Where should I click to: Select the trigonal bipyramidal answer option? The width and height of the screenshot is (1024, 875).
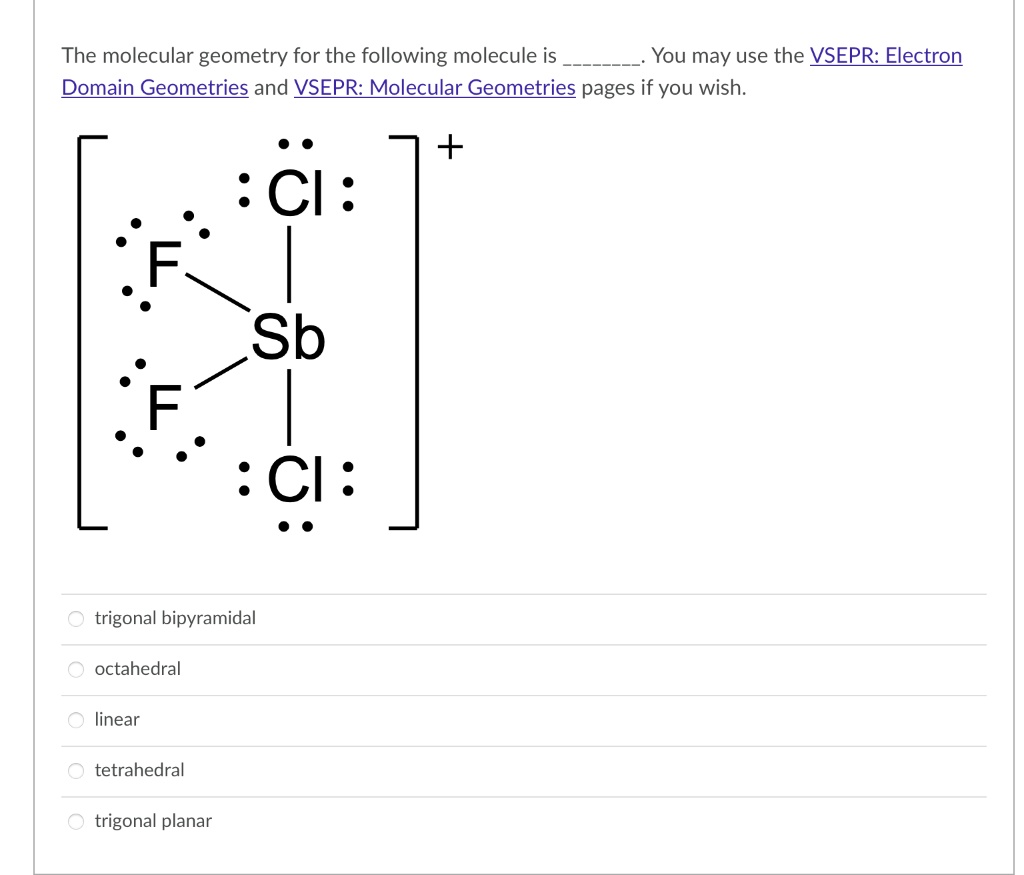coord(77,618)
